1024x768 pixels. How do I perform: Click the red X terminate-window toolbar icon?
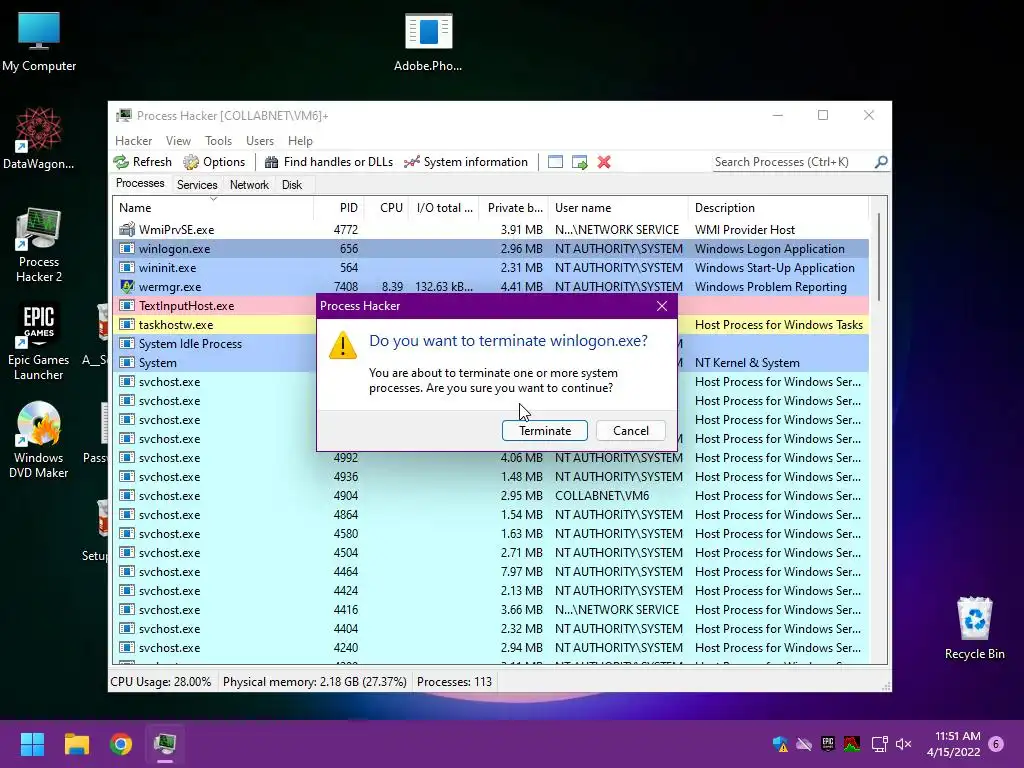pos(604,162)
